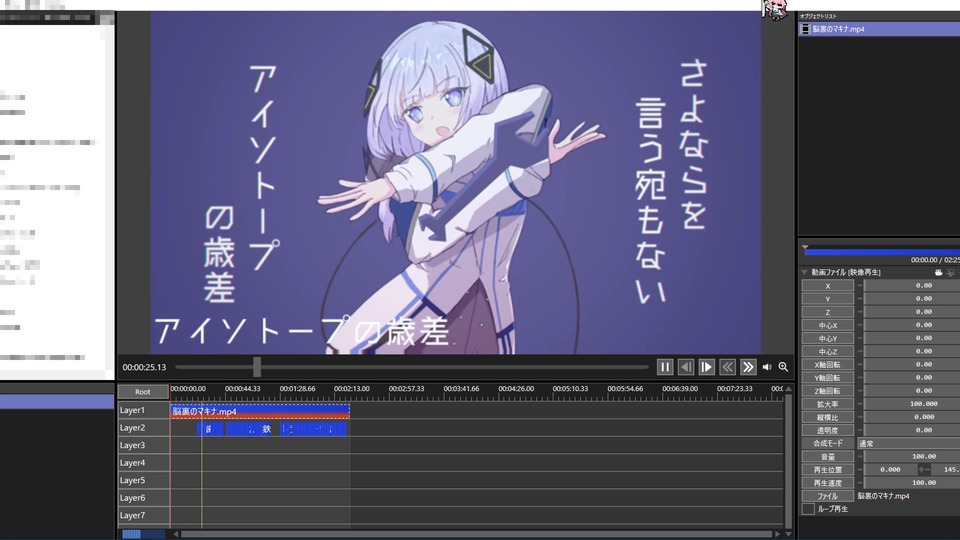Pause the preview playback
The width and height of the screenshot is (960, 540).
tap(665, 367)
